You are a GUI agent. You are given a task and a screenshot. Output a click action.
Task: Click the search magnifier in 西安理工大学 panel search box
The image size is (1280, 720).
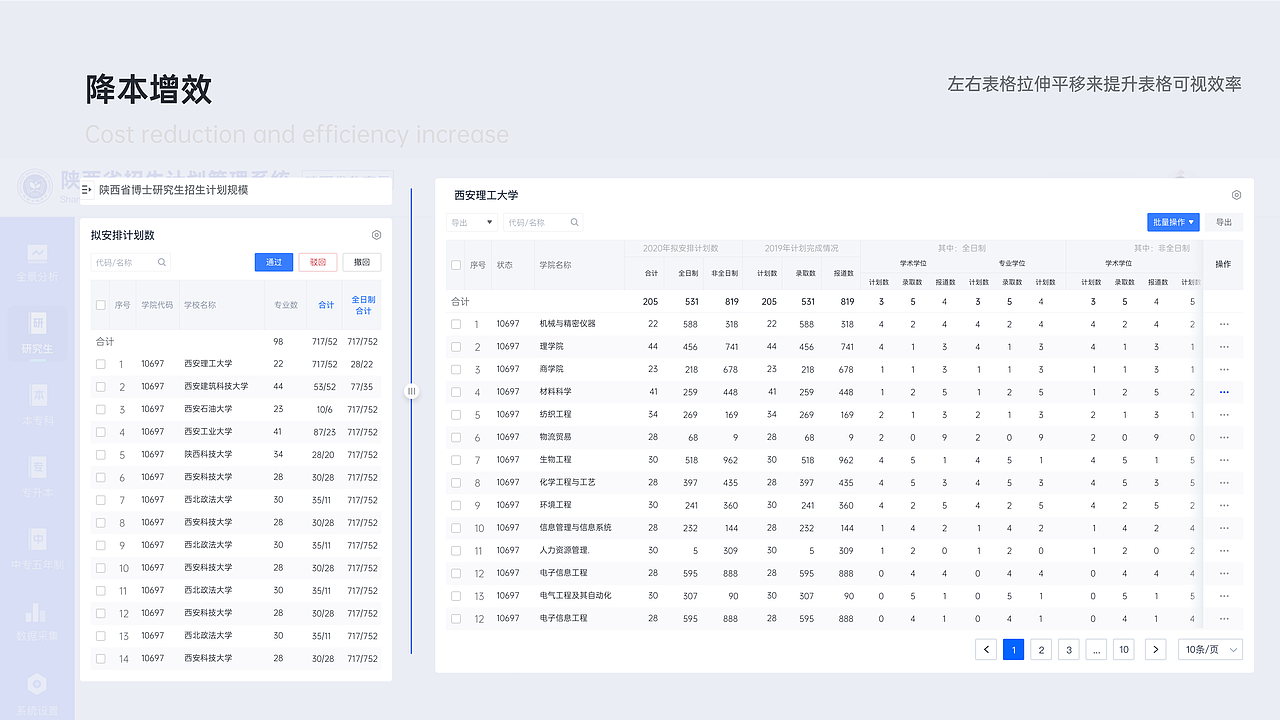click(x=574, y=223)
